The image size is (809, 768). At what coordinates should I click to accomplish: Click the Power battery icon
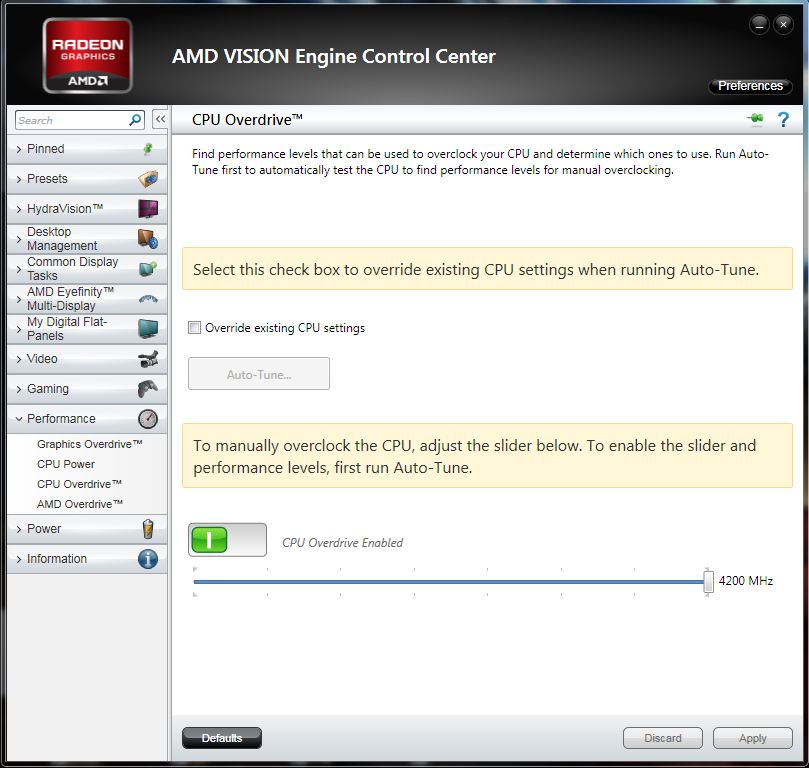148,529
